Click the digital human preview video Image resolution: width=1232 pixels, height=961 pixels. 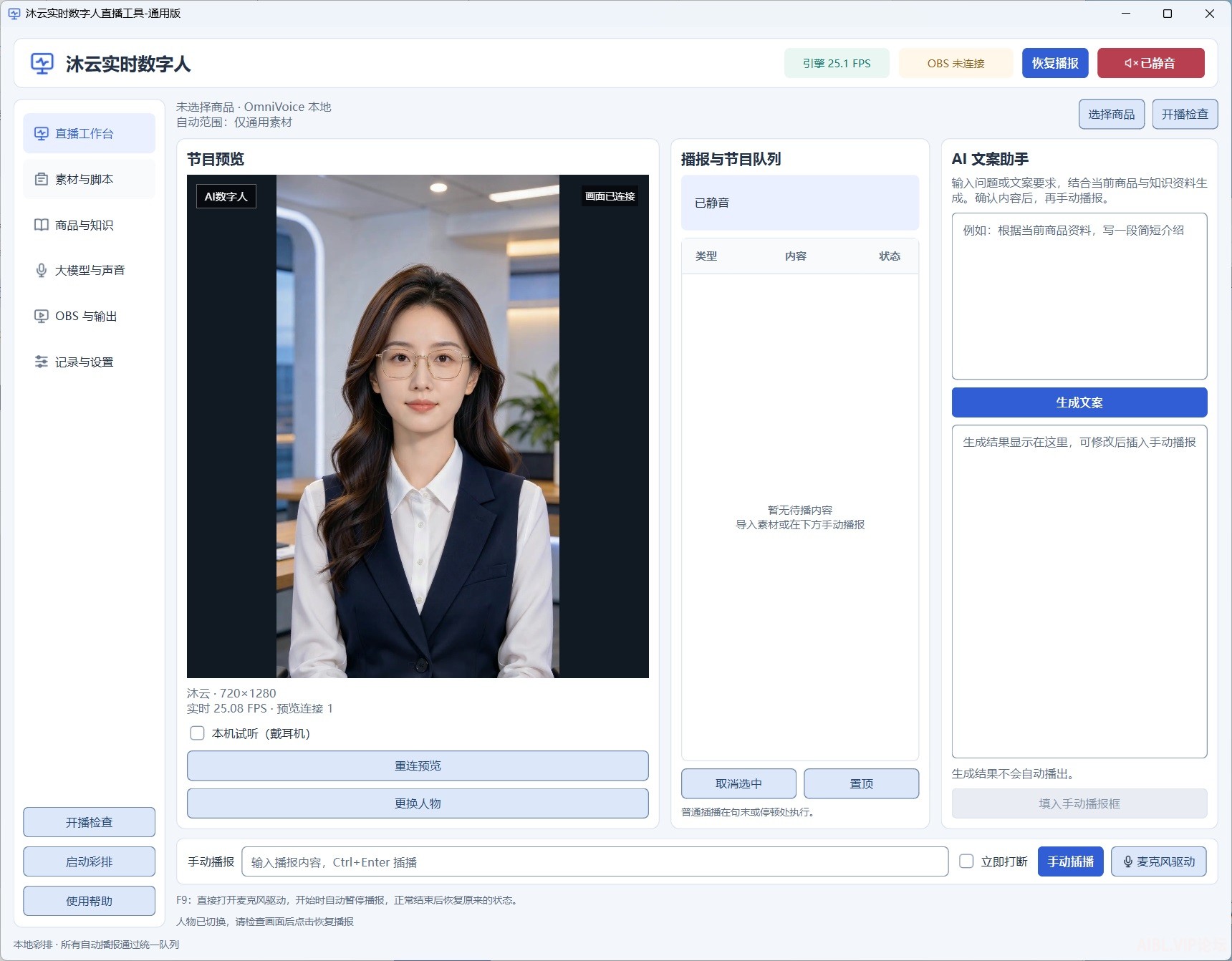coord(418,426)
